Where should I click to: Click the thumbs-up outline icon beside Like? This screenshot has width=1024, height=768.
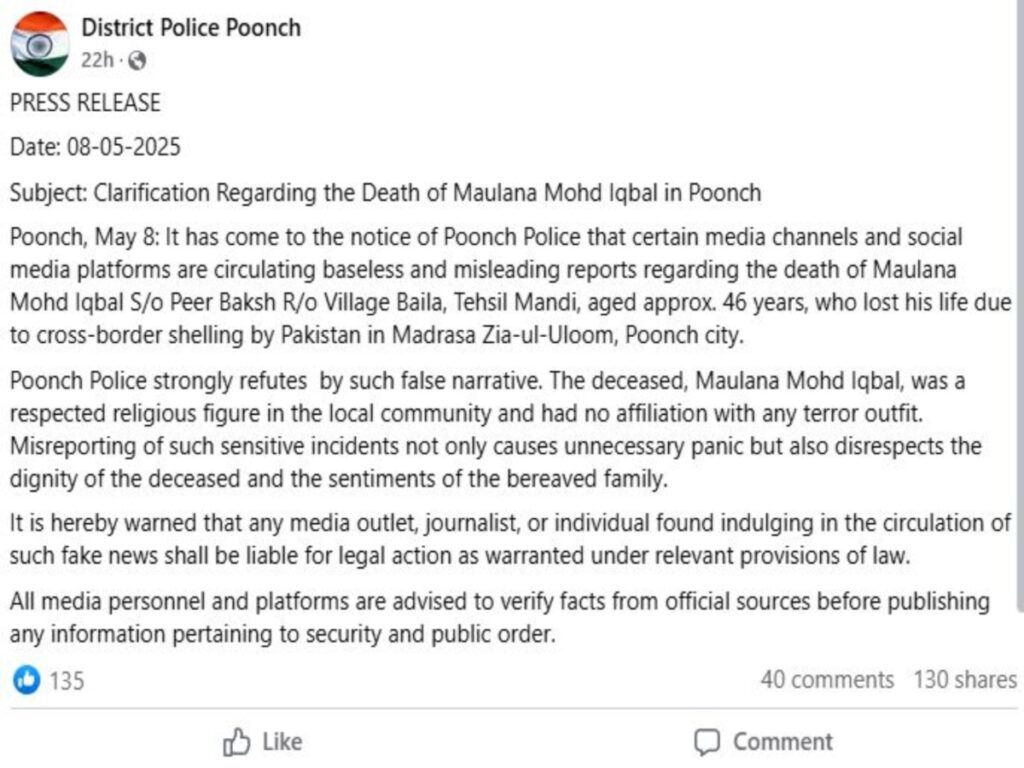click(x=236, y=742)
